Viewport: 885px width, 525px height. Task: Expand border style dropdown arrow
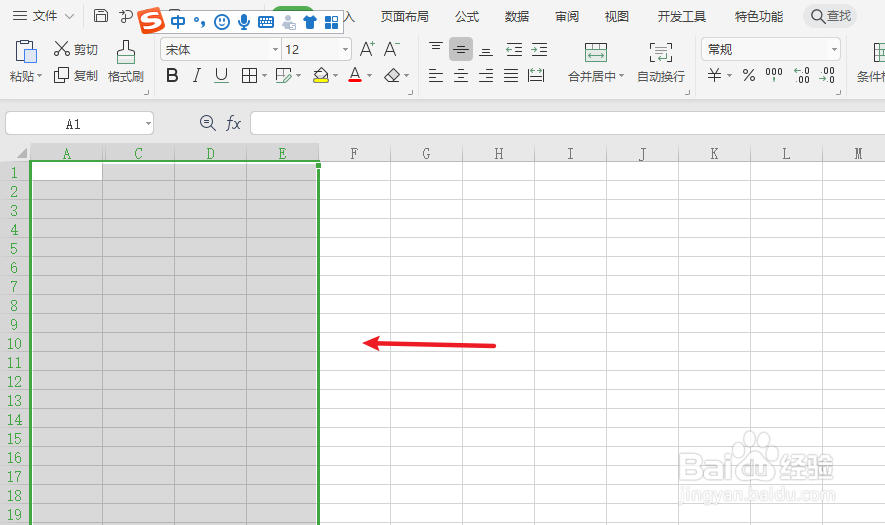coord(264,75)
